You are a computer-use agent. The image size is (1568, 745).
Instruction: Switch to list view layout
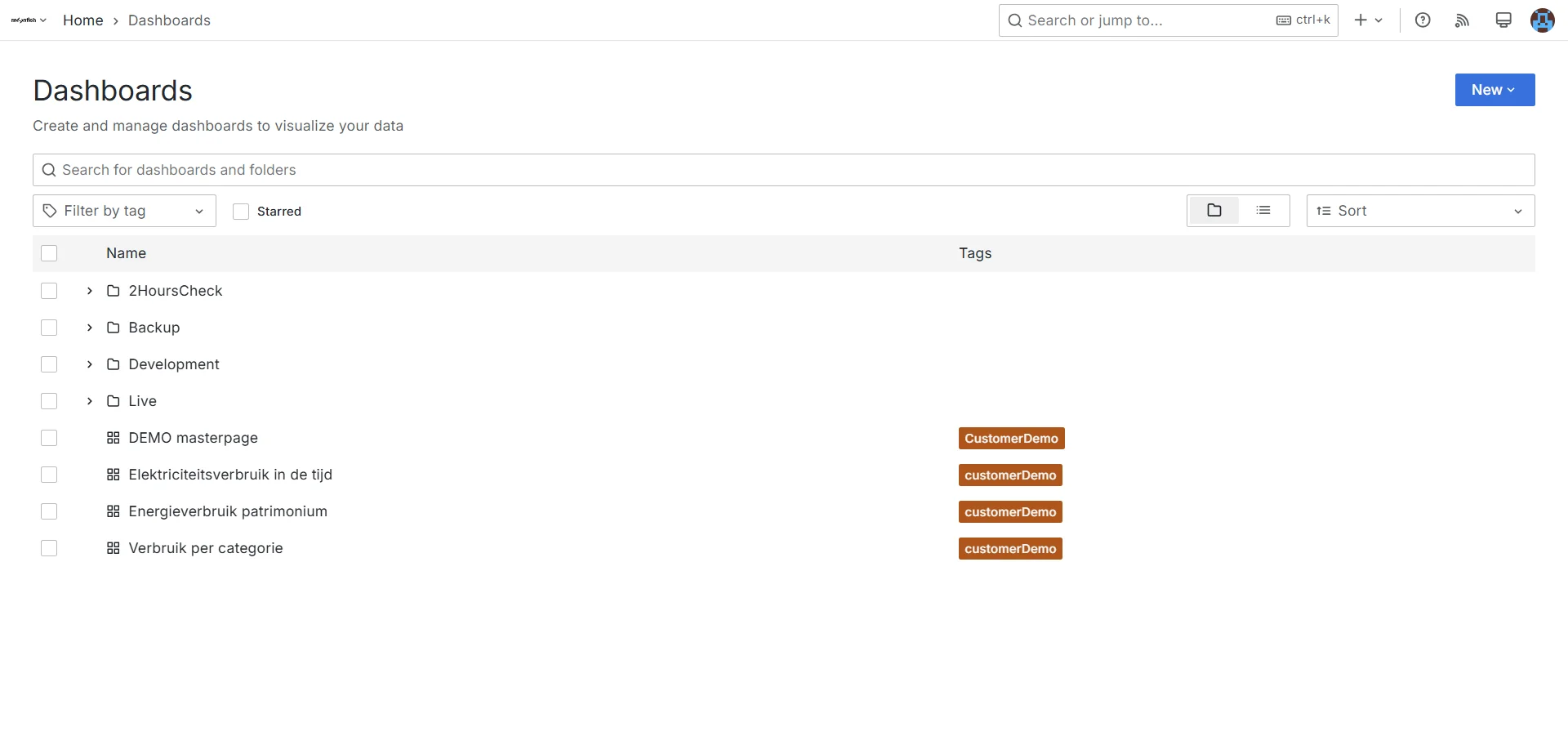point(1263,210)
